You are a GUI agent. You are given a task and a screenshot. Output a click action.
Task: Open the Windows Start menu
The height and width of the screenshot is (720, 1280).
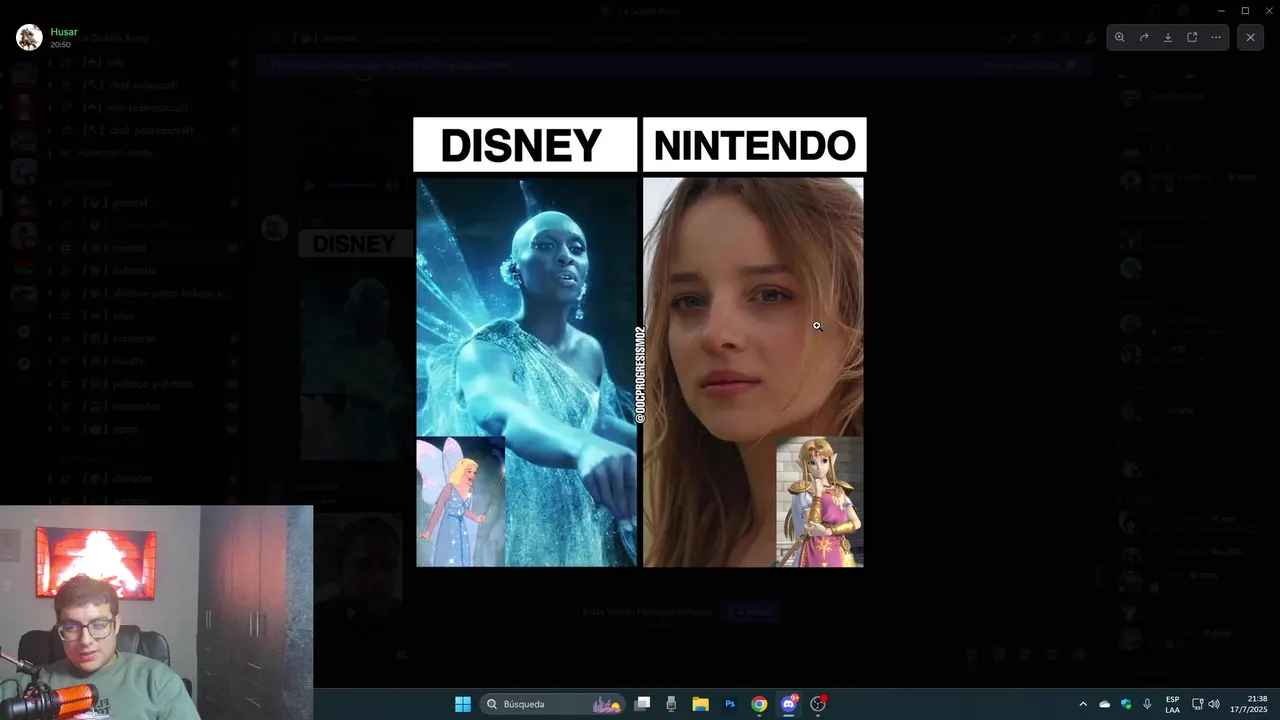click(463, 704)
